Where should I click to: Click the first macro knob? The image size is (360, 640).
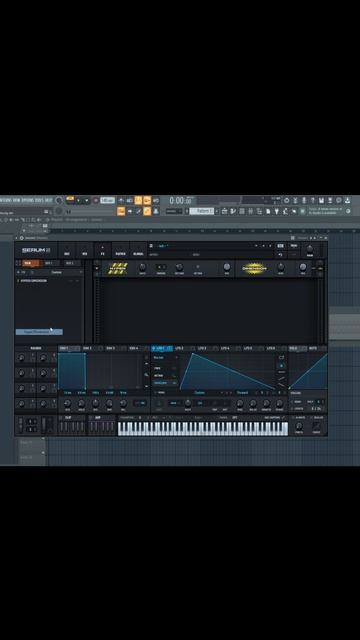tap(21, 358)
